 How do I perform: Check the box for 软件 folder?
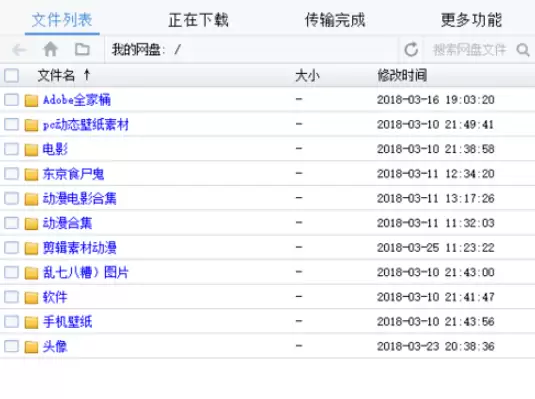[x=11, y=297]
